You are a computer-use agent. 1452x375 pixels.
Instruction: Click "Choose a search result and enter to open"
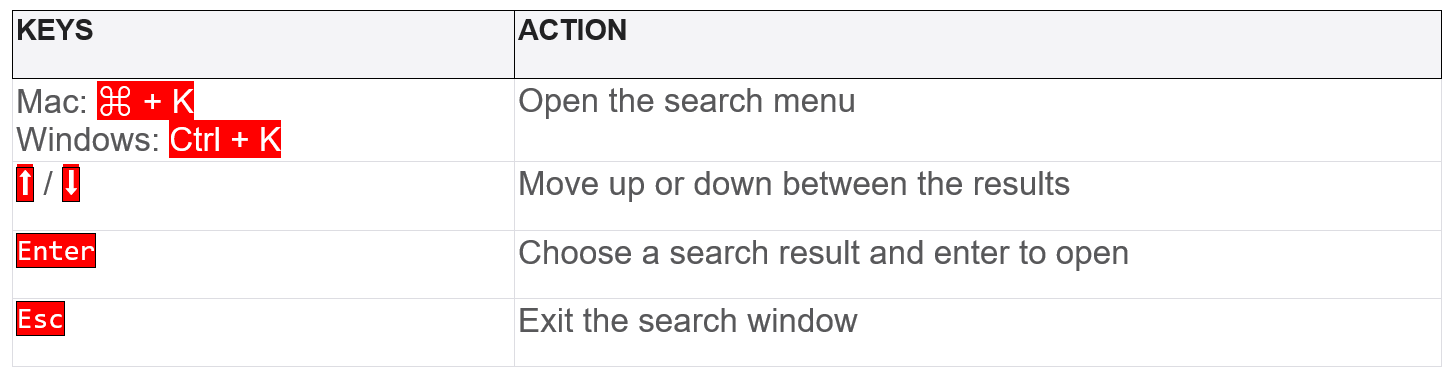click(x=823, y=253)
